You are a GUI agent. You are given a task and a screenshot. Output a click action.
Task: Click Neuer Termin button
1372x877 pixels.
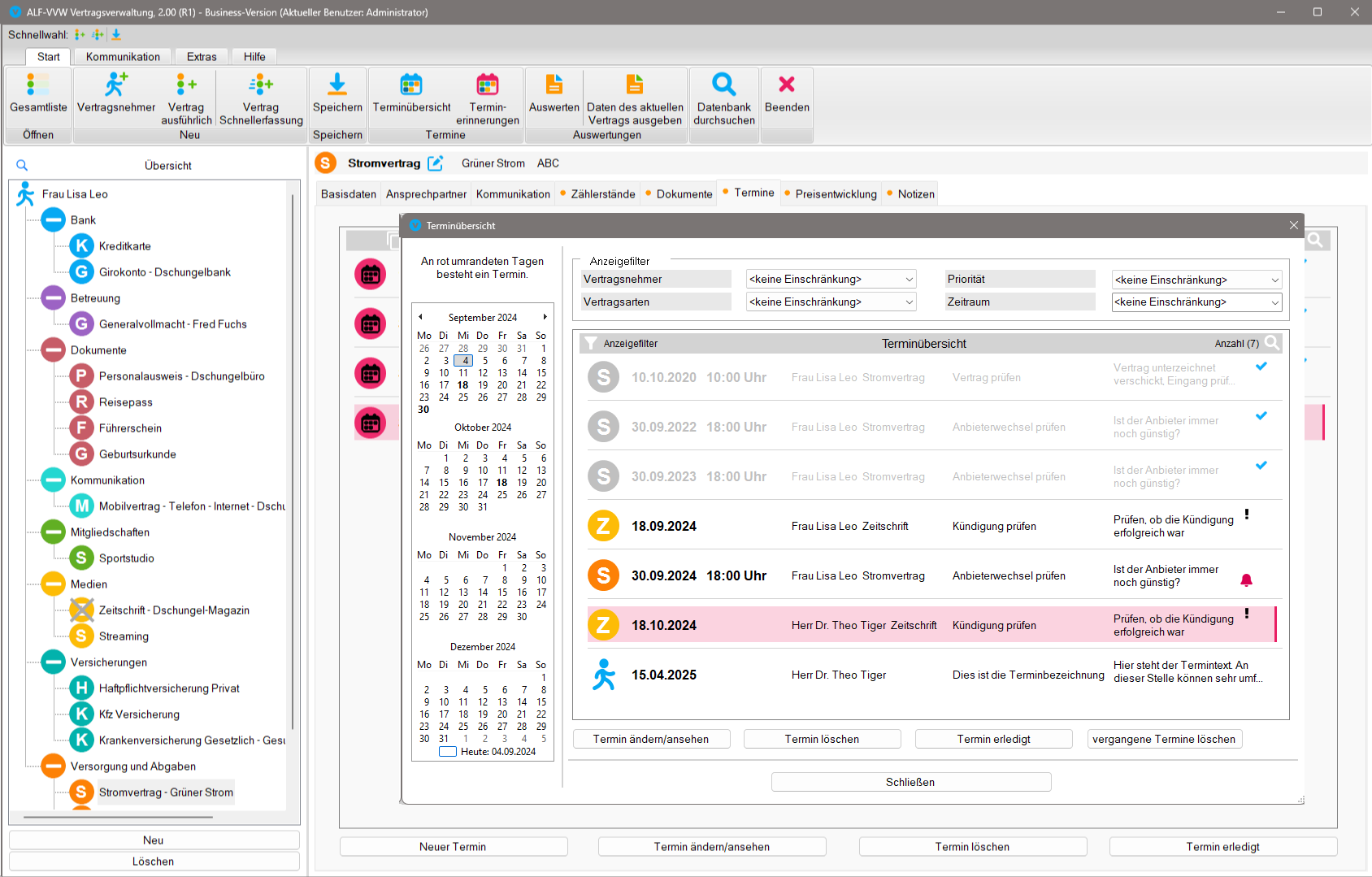click(453, 846)
